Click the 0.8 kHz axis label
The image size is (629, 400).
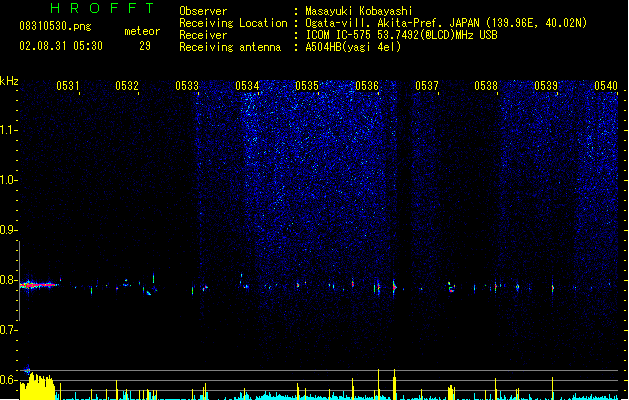click(x=8, y=280)
